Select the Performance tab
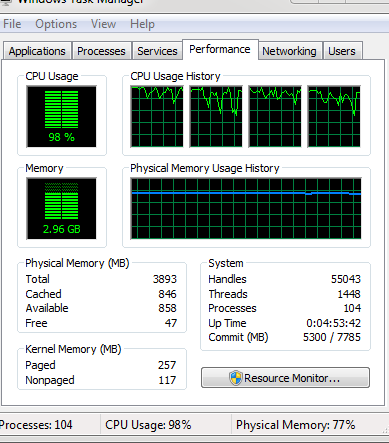 coord(220,49)
